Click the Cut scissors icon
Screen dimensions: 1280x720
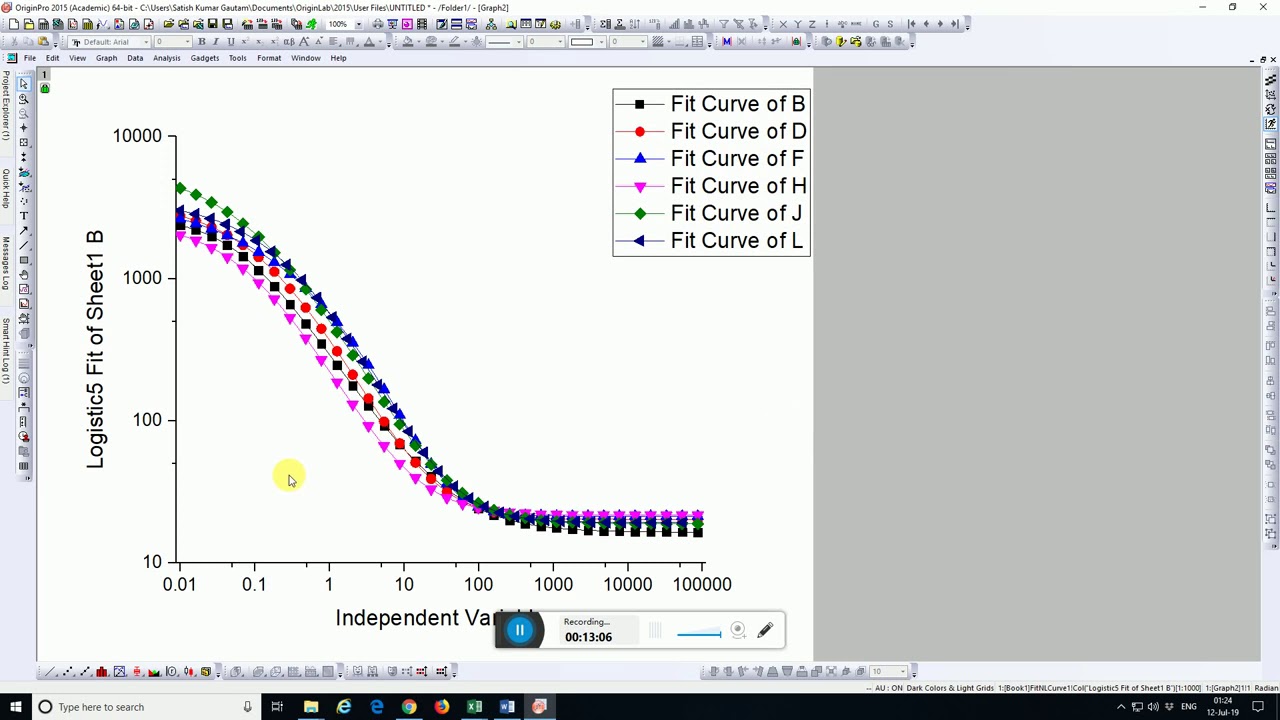pyautogui.click(x=14, y=42)
